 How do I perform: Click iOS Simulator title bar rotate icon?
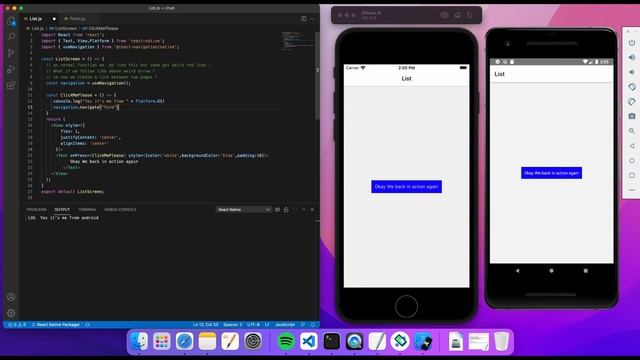470,15
